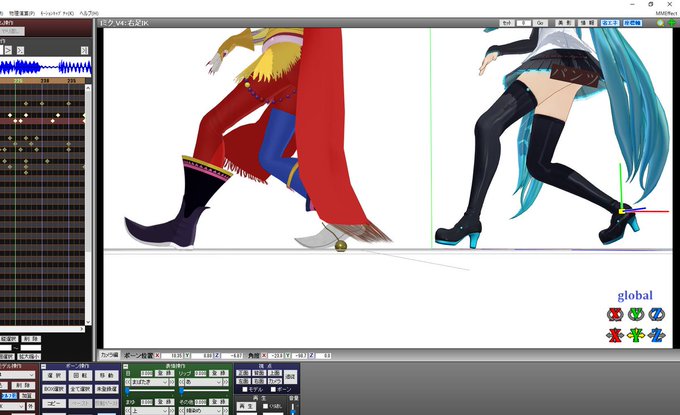680x415 pixels.
Task: Toggle the モデル checkbox in view panel
Action: 245,389
